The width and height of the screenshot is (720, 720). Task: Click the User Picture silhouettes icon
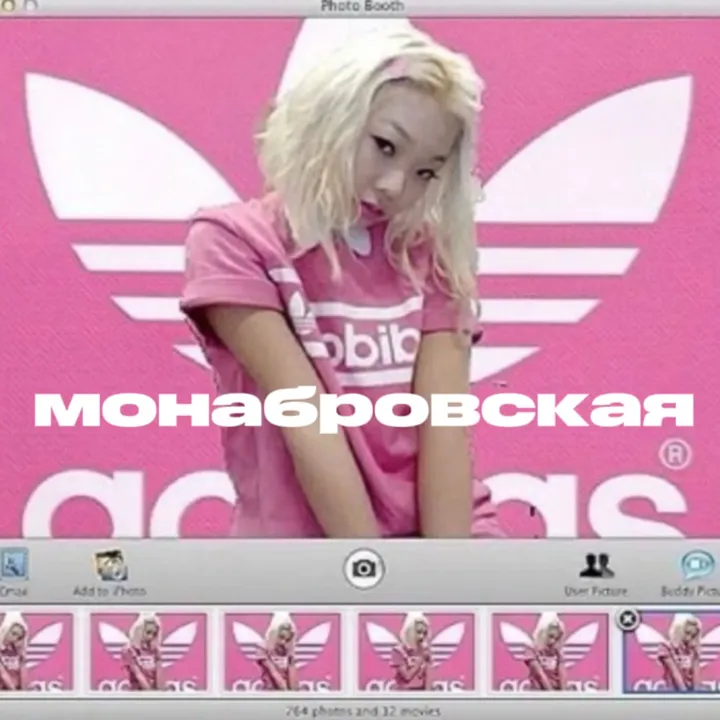(x=596, y=566)
